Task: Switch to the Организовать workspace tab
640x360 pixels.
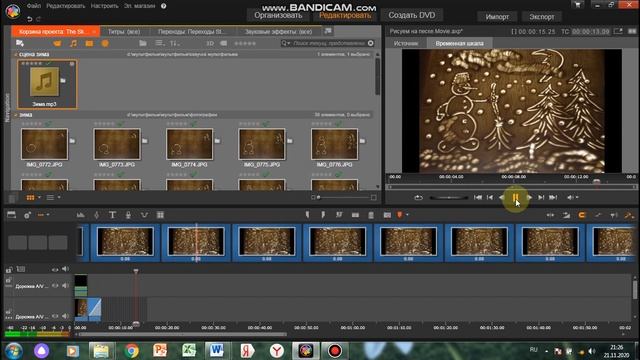Action: tap(278, 16)
